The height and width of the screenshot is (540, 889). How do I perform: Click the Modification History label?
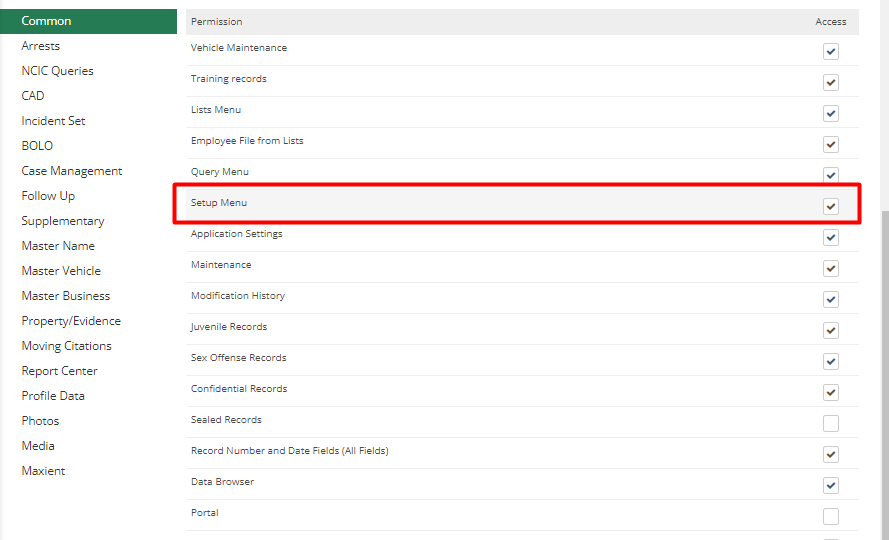tap(238, 296)
